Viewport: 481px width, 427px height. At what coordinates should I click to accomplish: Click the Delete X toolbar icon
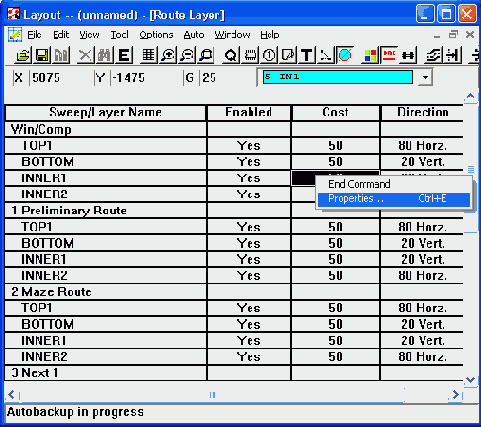[85, 55]
